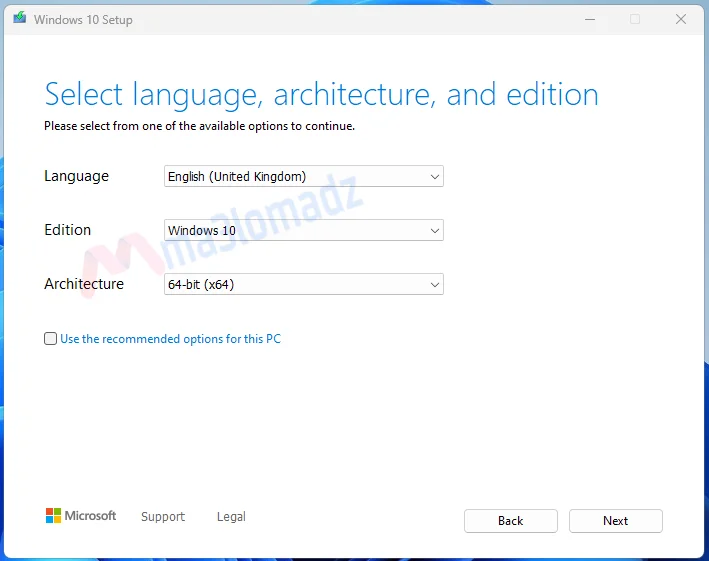
Task: Click the 'Select language, architecture, and edition' heading
Action: pos(321,95)
